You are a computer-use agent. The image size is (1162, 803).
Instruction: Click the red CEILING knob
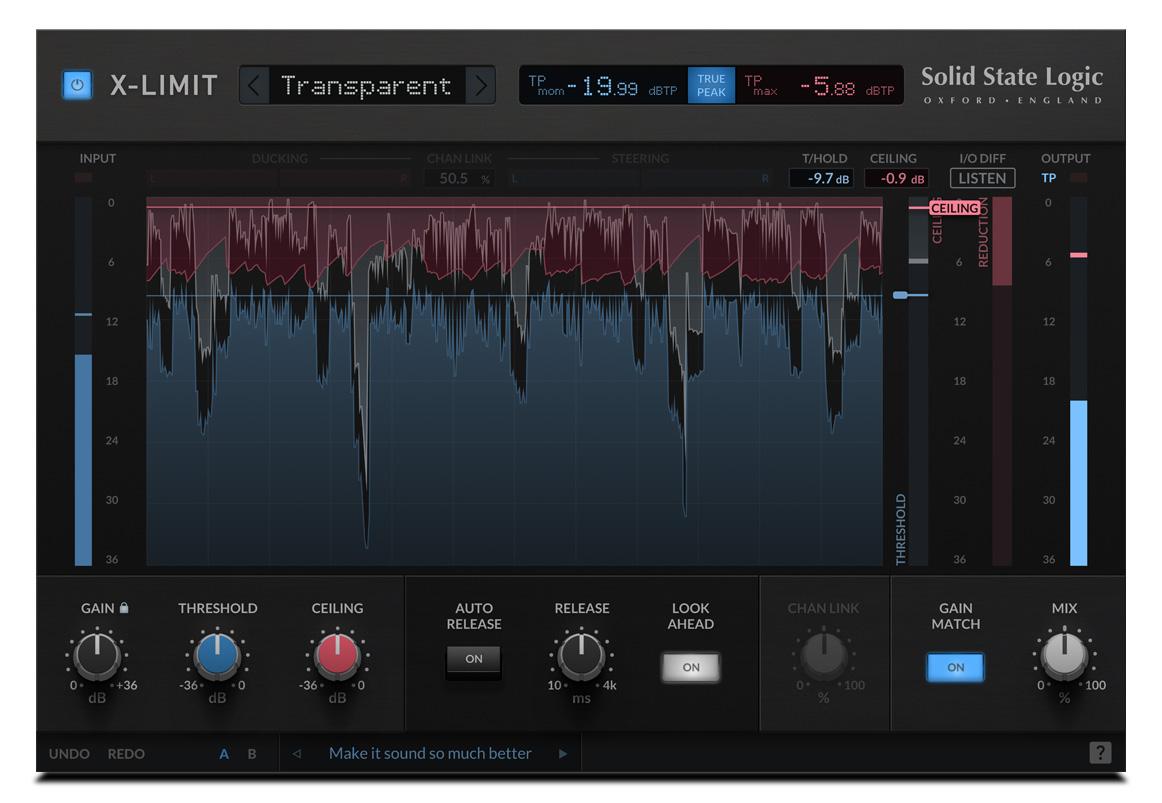[x=337, y=656]
